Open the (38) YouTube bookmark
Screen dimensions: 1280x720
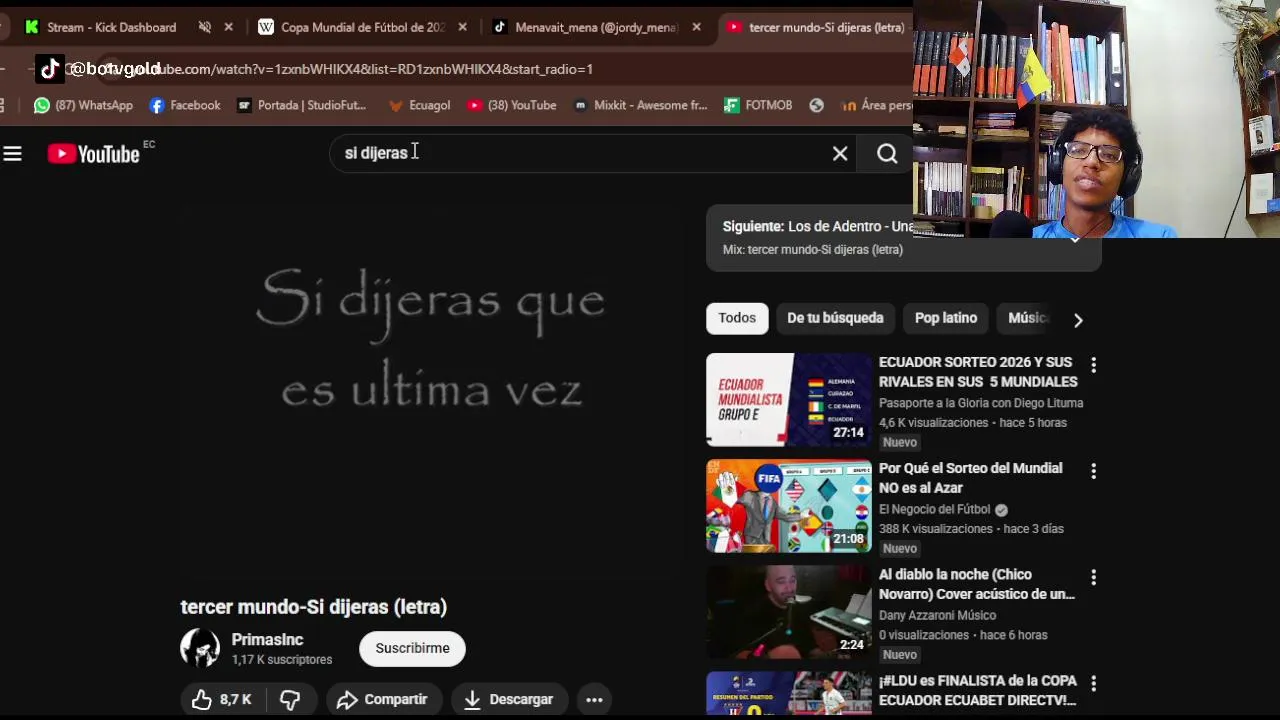(511, 105)
